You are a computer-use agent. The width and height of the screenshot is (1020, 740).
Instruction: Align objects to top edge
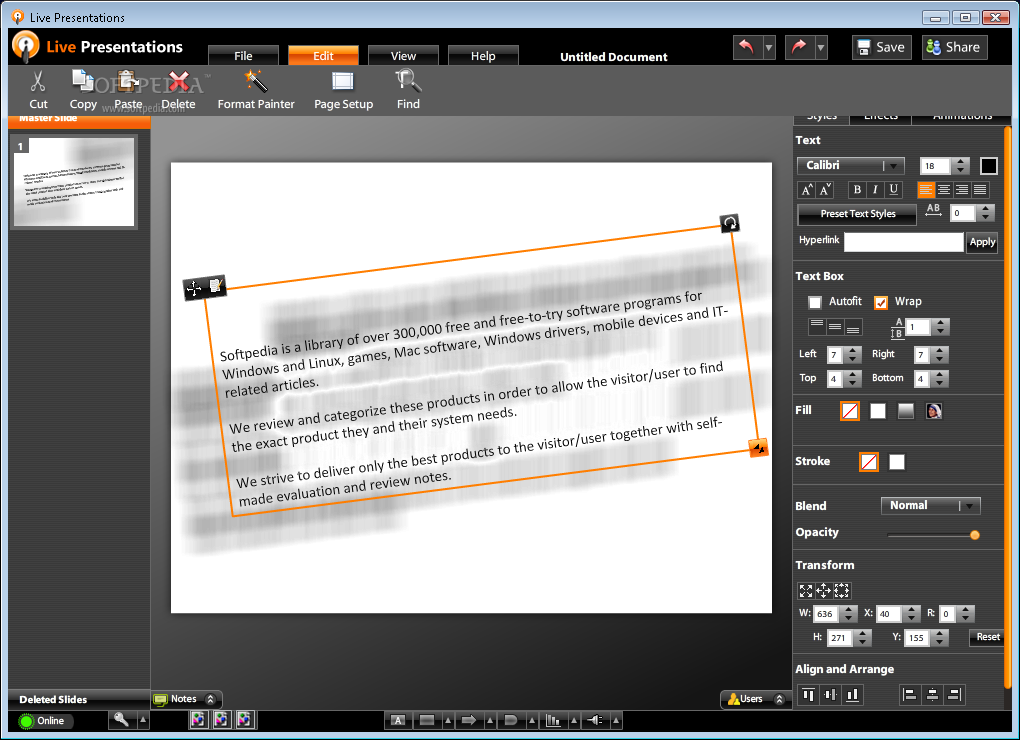[808, 695]
